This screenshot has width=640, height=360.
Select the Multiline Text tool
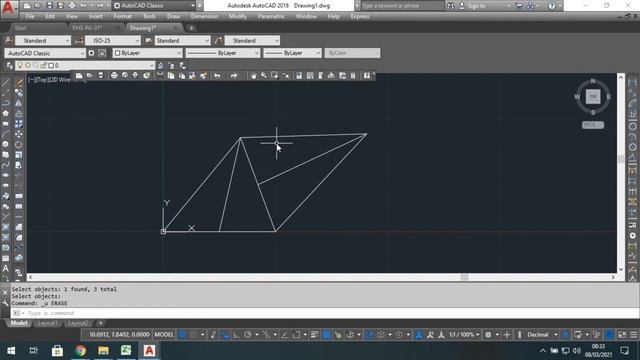click(x=5, y=269)
